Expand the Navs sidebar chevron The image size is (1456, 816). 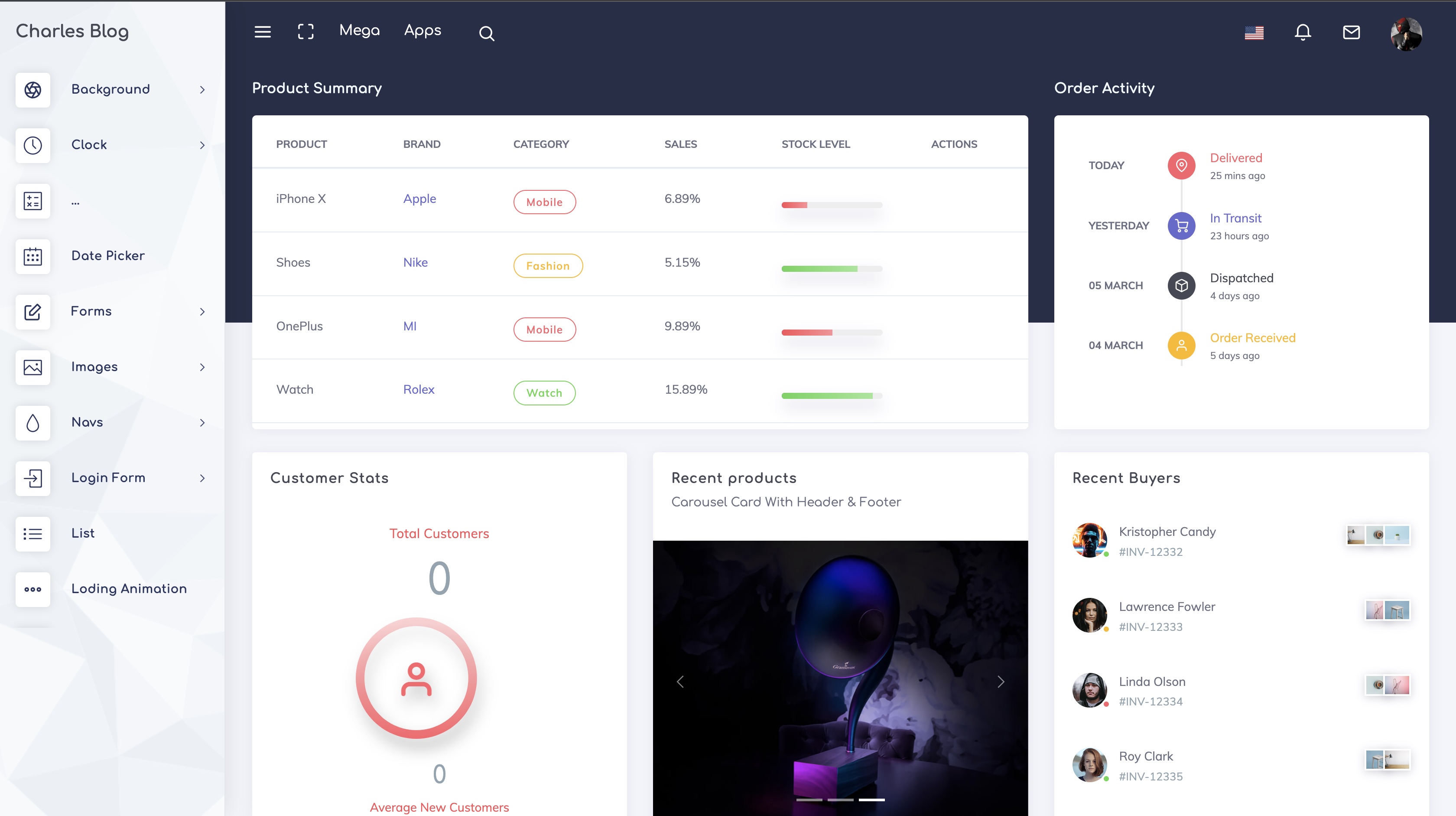pos(202,423)
